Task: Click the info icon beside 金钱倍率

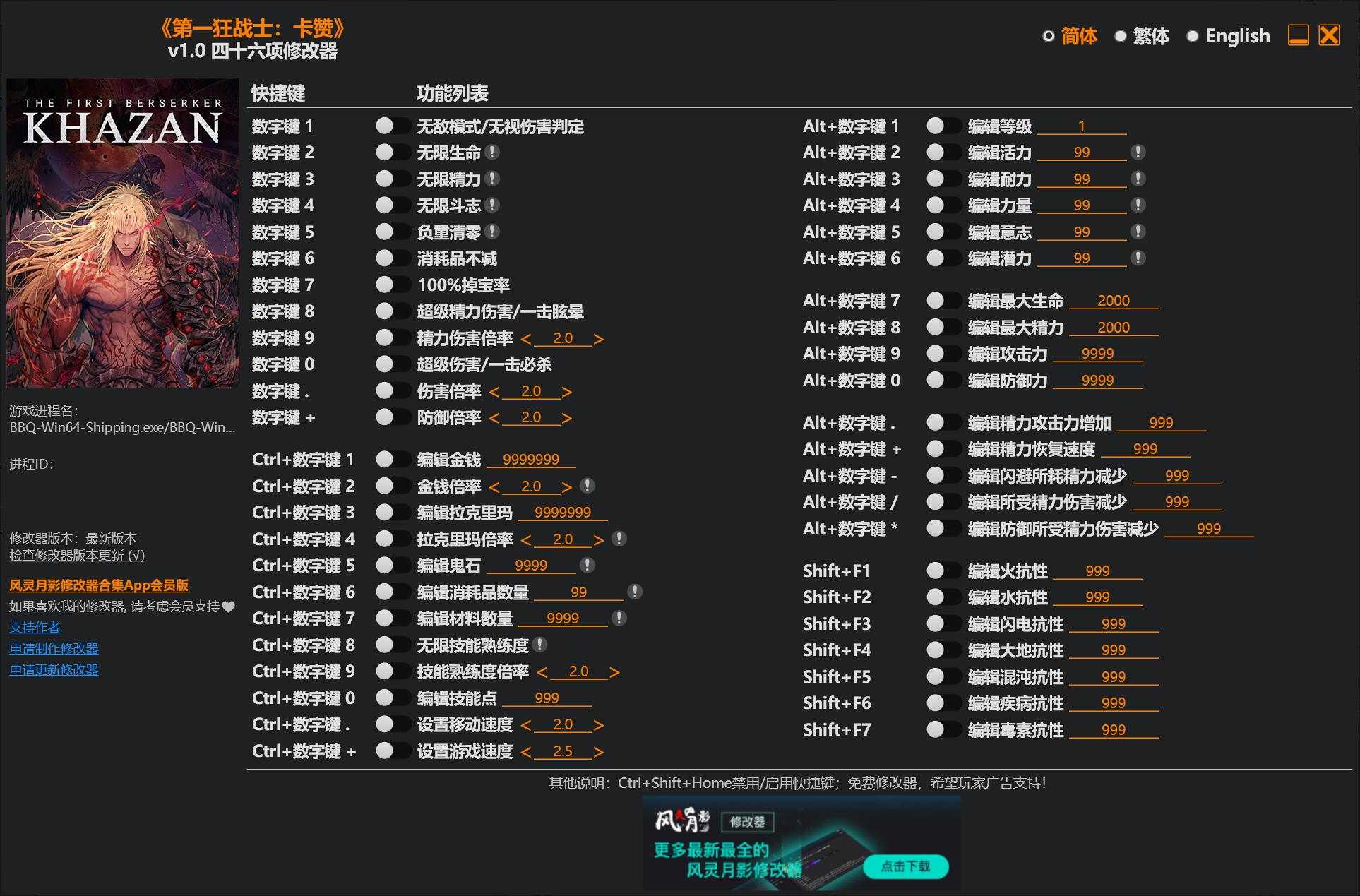Action: (x=587, y=486)
